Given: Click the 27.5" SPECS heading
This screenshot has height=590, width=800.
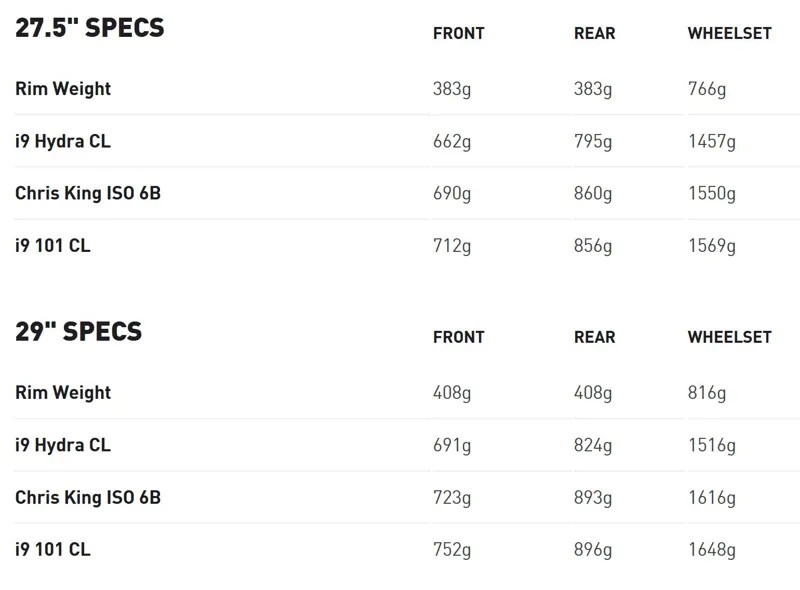Looking at the screenshot, I should [x=90, y=28].
